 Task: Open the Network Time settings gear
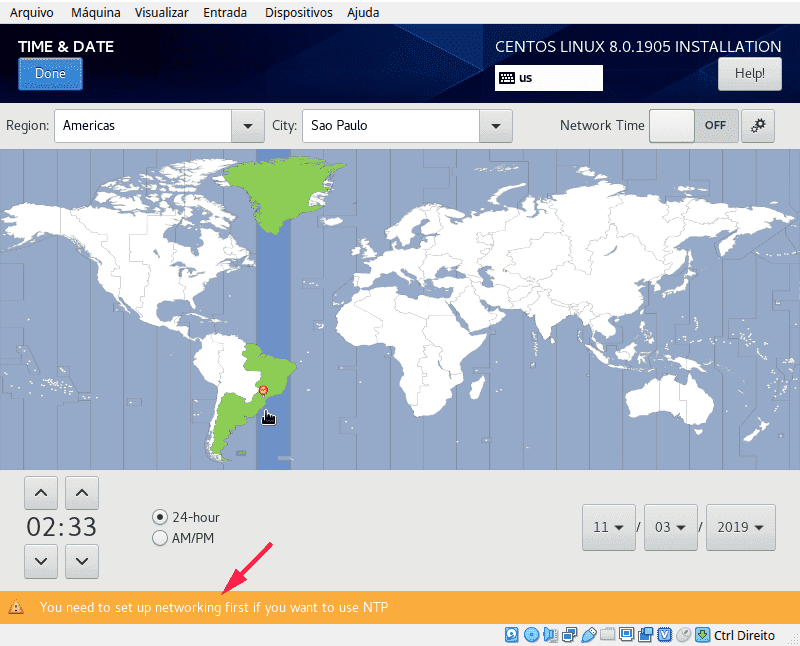(x=758, y=126)
